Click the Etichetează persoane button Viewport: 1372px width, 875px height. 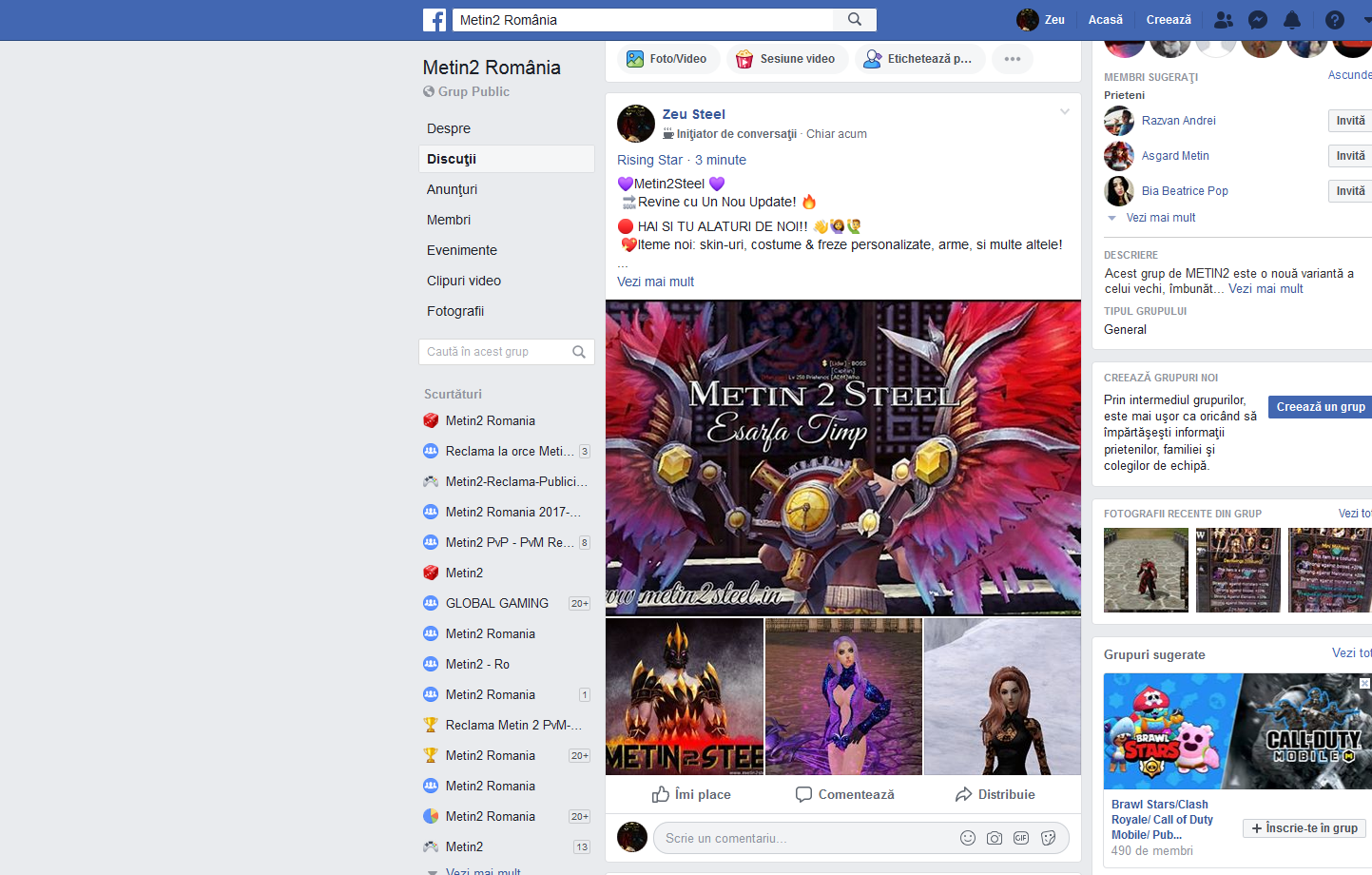pos(918,59)
